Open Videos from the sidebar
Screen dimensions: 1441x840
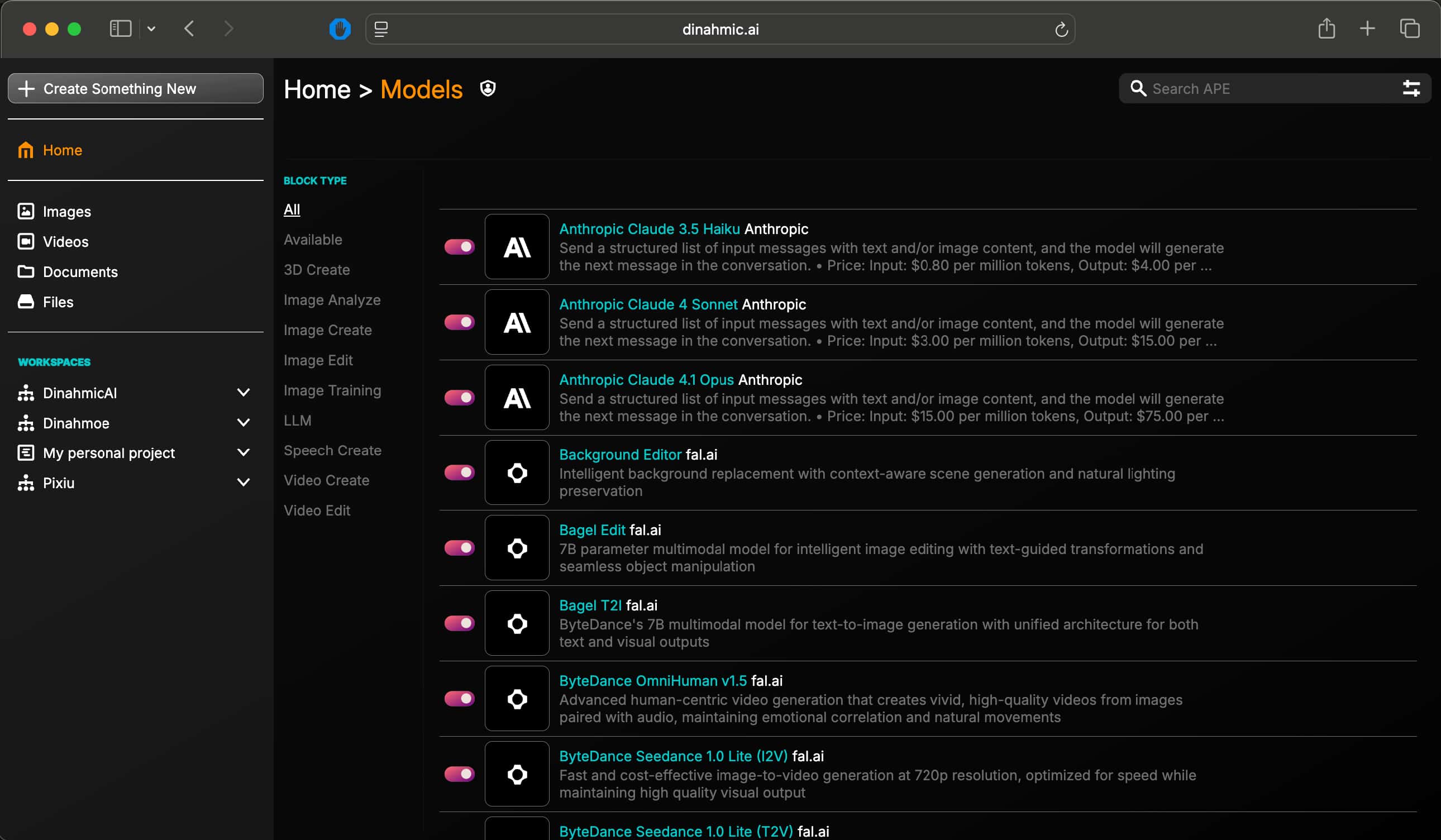[x=65, y=242]
